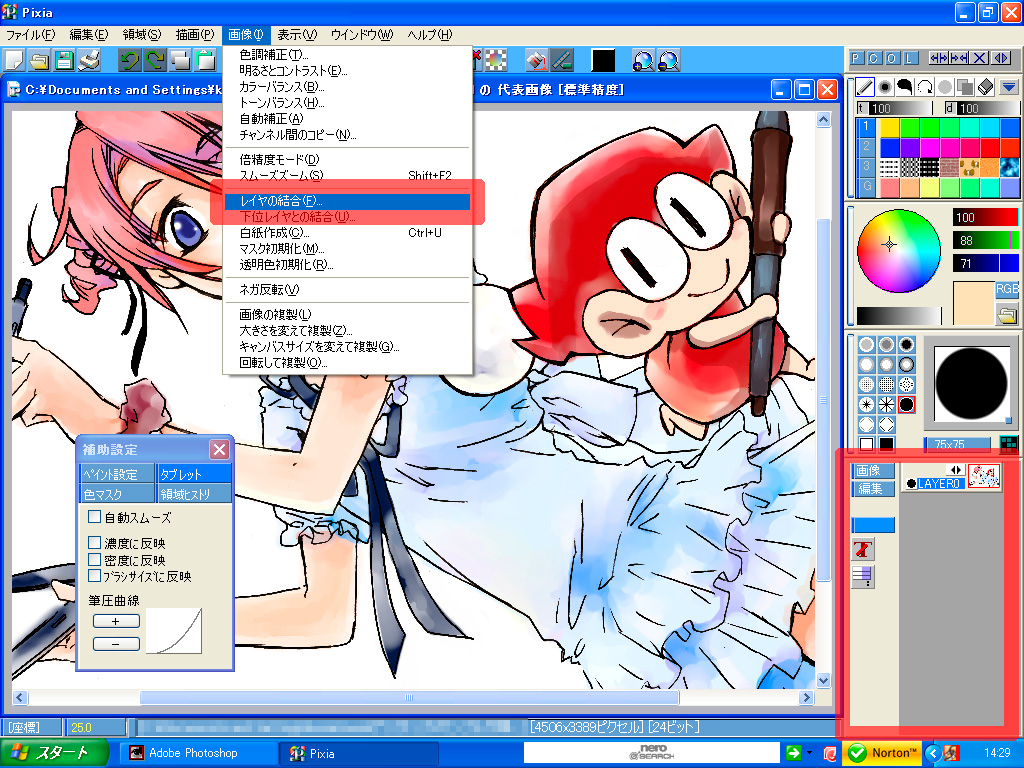This screenshot has height=768, width=1024.
Task: Redo using the green forward arrow
Action: point(155,61)
